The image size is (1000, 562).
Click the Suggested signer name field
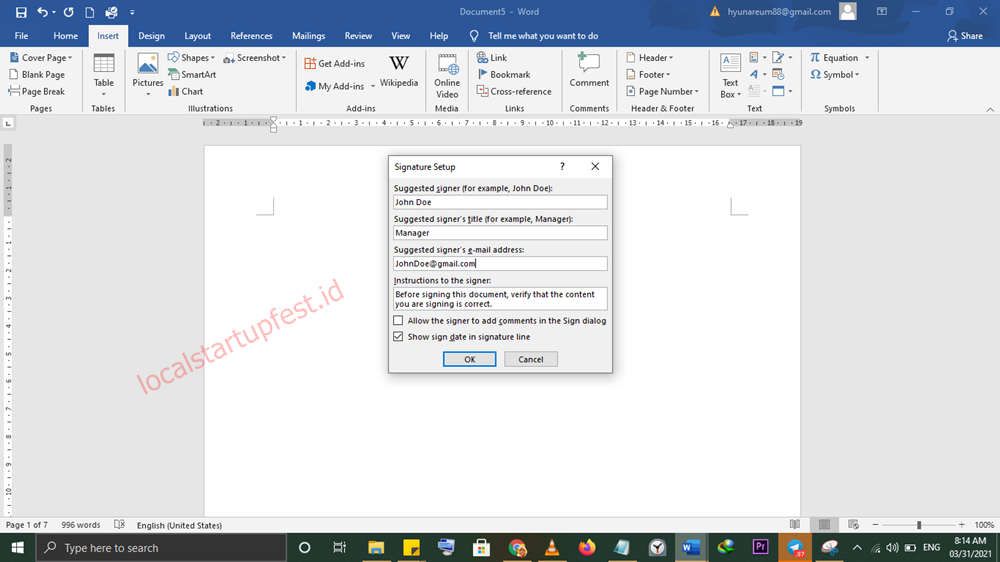[500, 202]
